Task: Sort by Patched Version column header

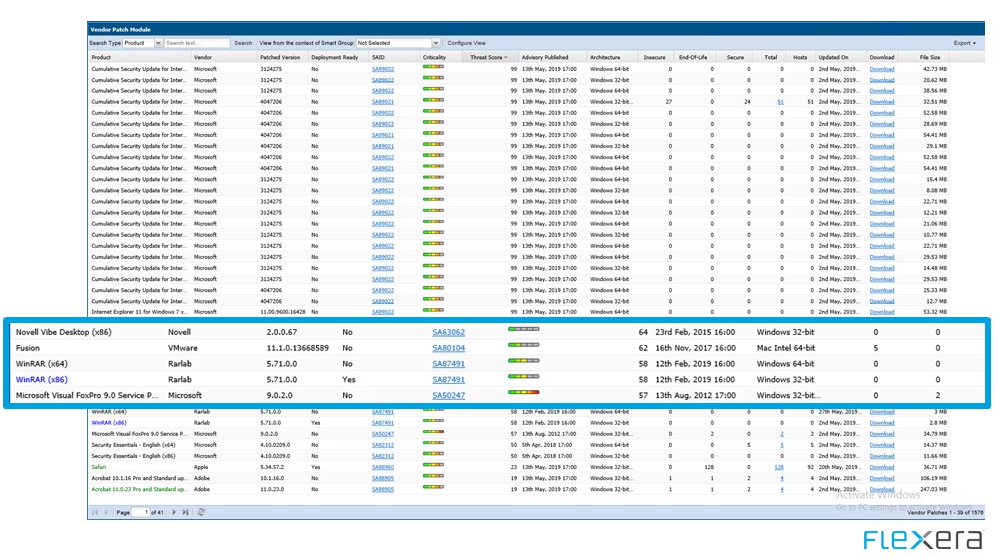Action: (283, 57)
